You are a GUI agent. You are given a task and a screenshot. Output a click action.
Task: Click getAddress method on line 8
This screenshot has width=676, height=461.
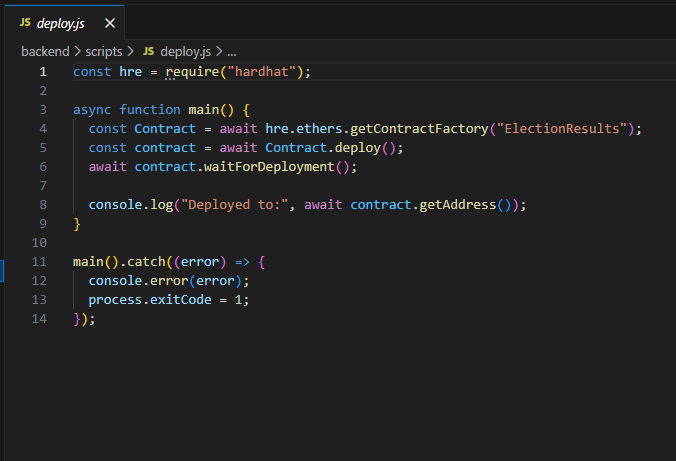coord(458,205)
